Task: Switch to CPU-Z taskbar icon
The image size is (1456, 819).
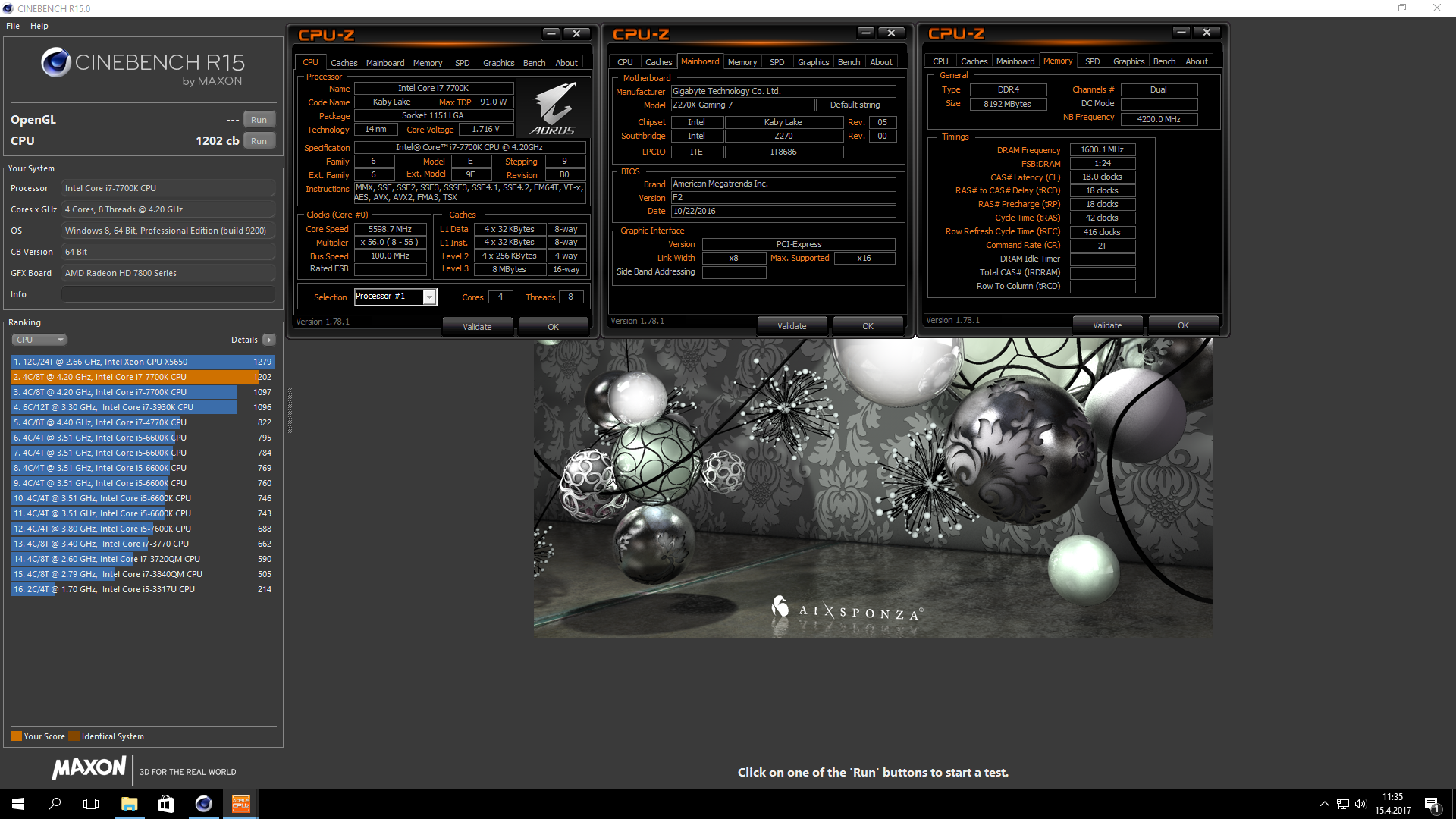Action: 240,804
